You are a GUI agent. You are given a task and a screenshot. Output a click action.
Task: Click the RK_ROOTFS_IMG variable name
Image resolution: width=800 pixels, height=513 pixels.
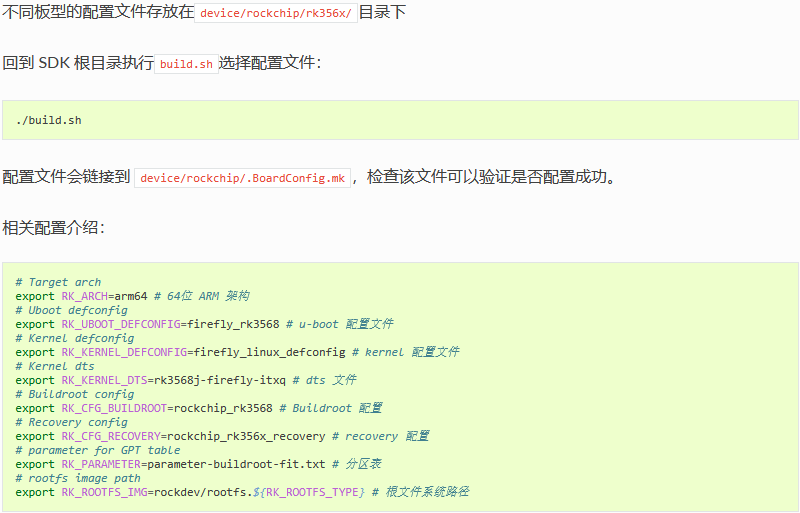point(104,493)
